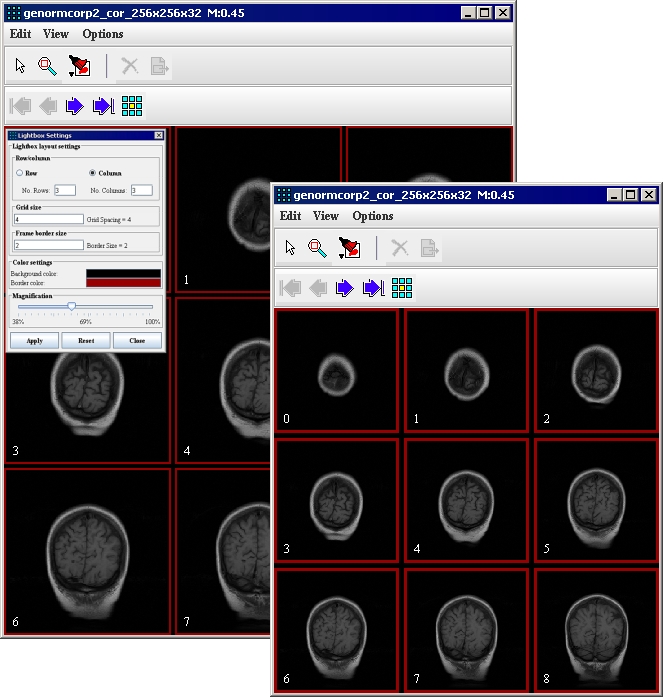Click the Grid size input field
This screenshot has width=663, height=697.
(48, 218)
